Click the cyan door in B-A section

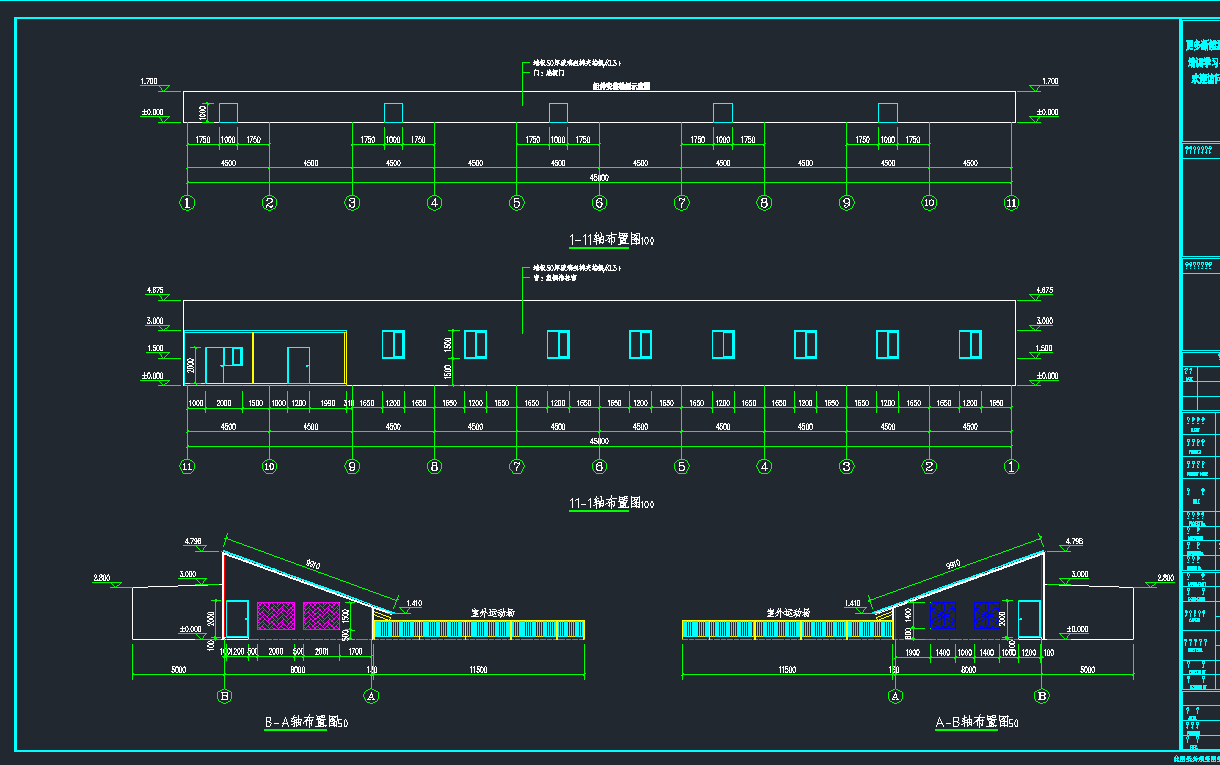[x=237, y=619]
